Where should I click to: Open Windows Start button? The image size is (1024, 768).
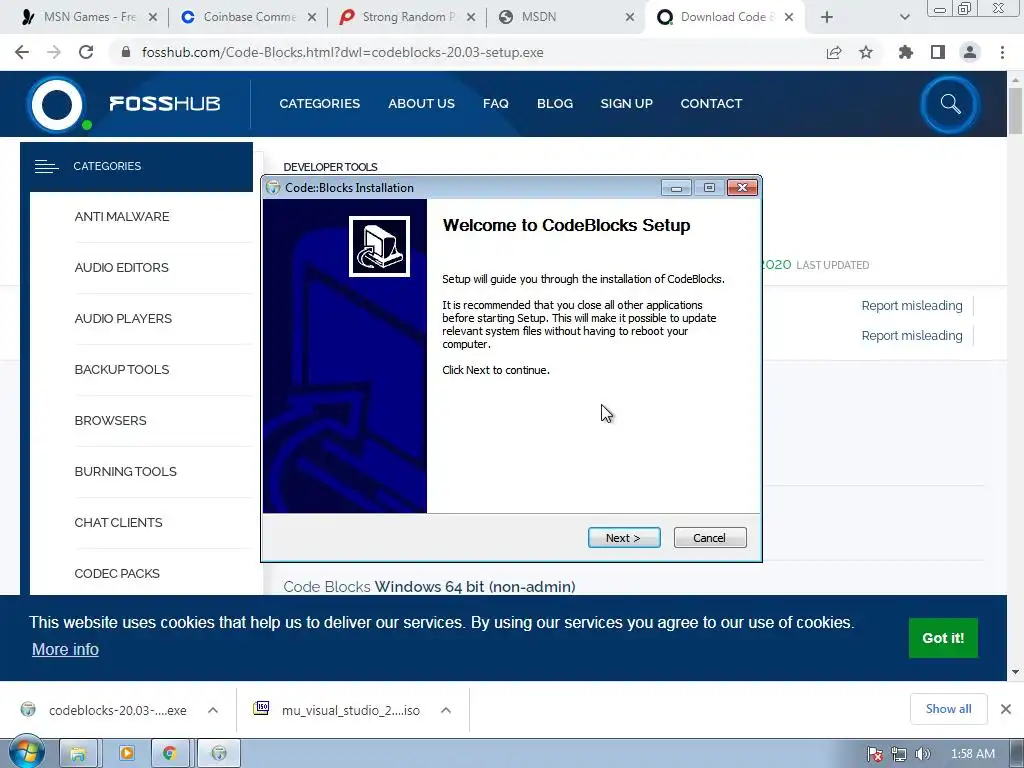[27, 753]
